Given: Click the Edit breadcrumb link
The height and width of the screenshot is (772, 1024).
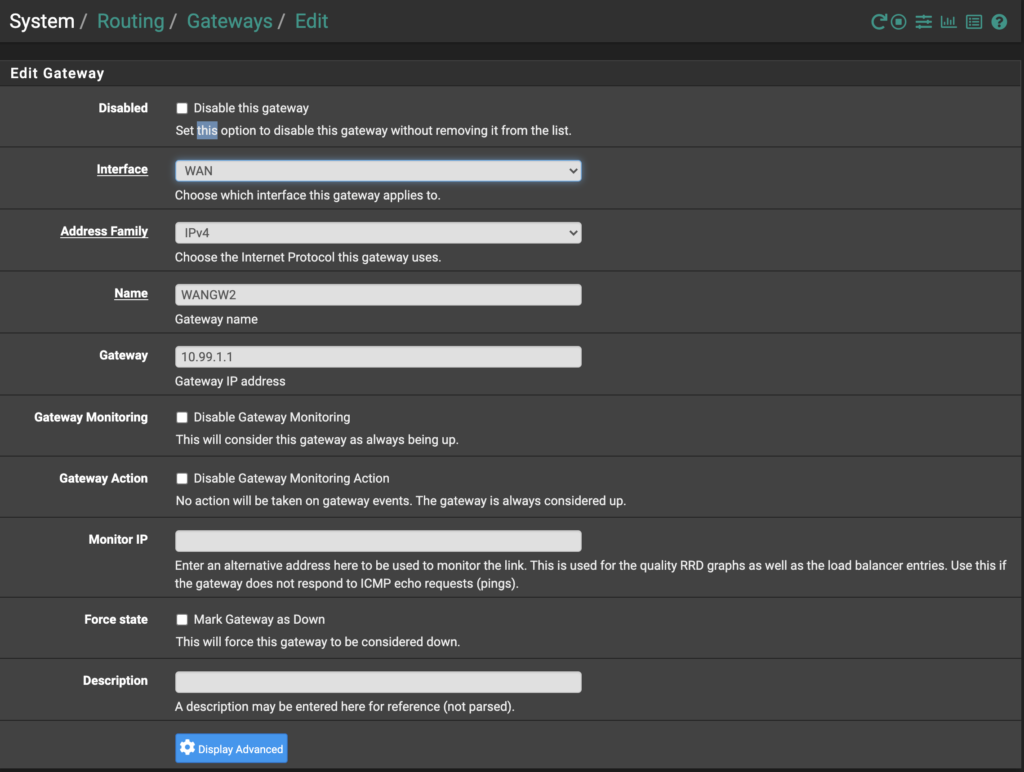Looking at the screenshot, I should pos(311,21).
